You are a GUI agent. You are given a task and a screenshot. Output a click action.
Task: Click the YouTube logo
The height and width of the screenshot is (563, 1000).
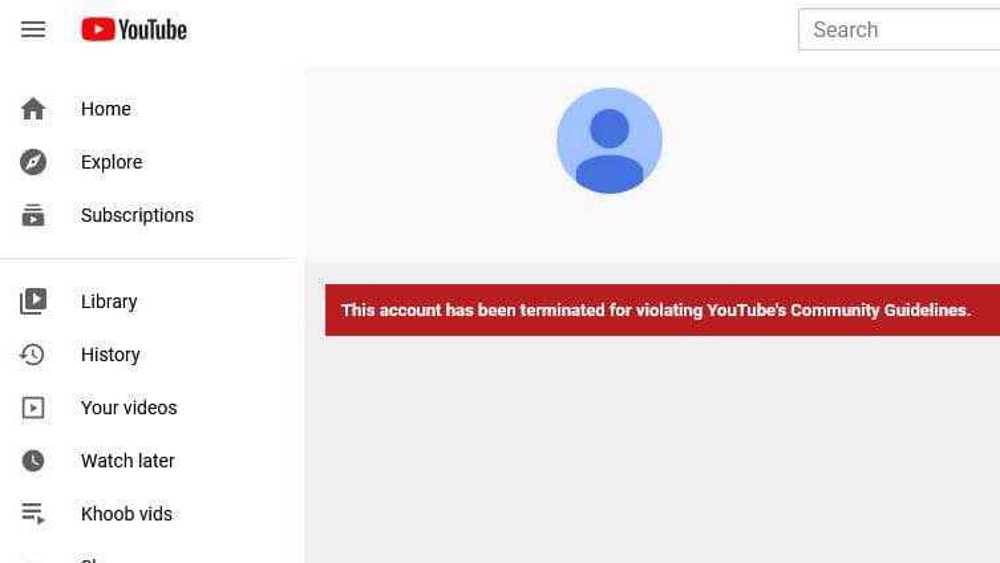click(x=134, y=29)
